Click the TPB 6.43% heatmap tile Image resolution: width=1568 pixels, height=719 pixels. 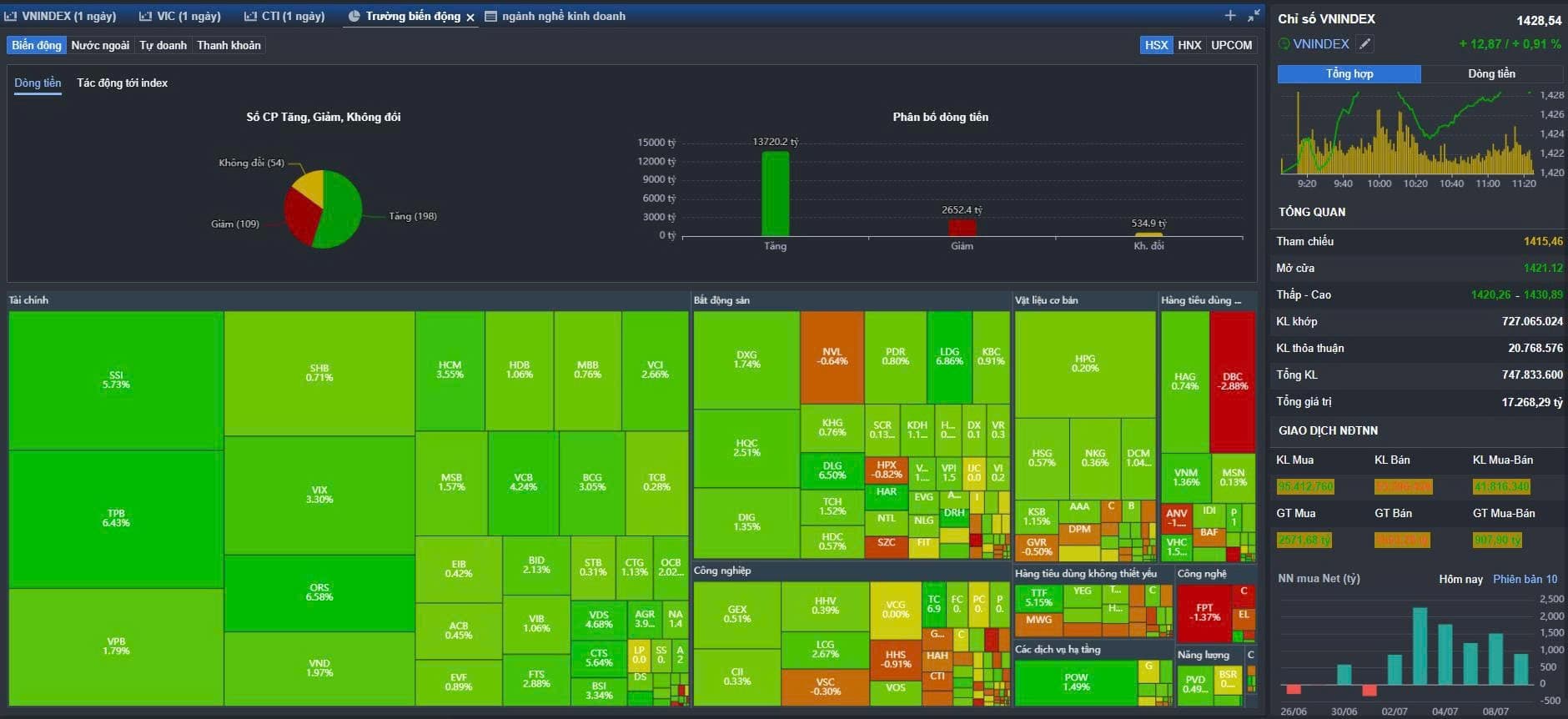[116, 518]
